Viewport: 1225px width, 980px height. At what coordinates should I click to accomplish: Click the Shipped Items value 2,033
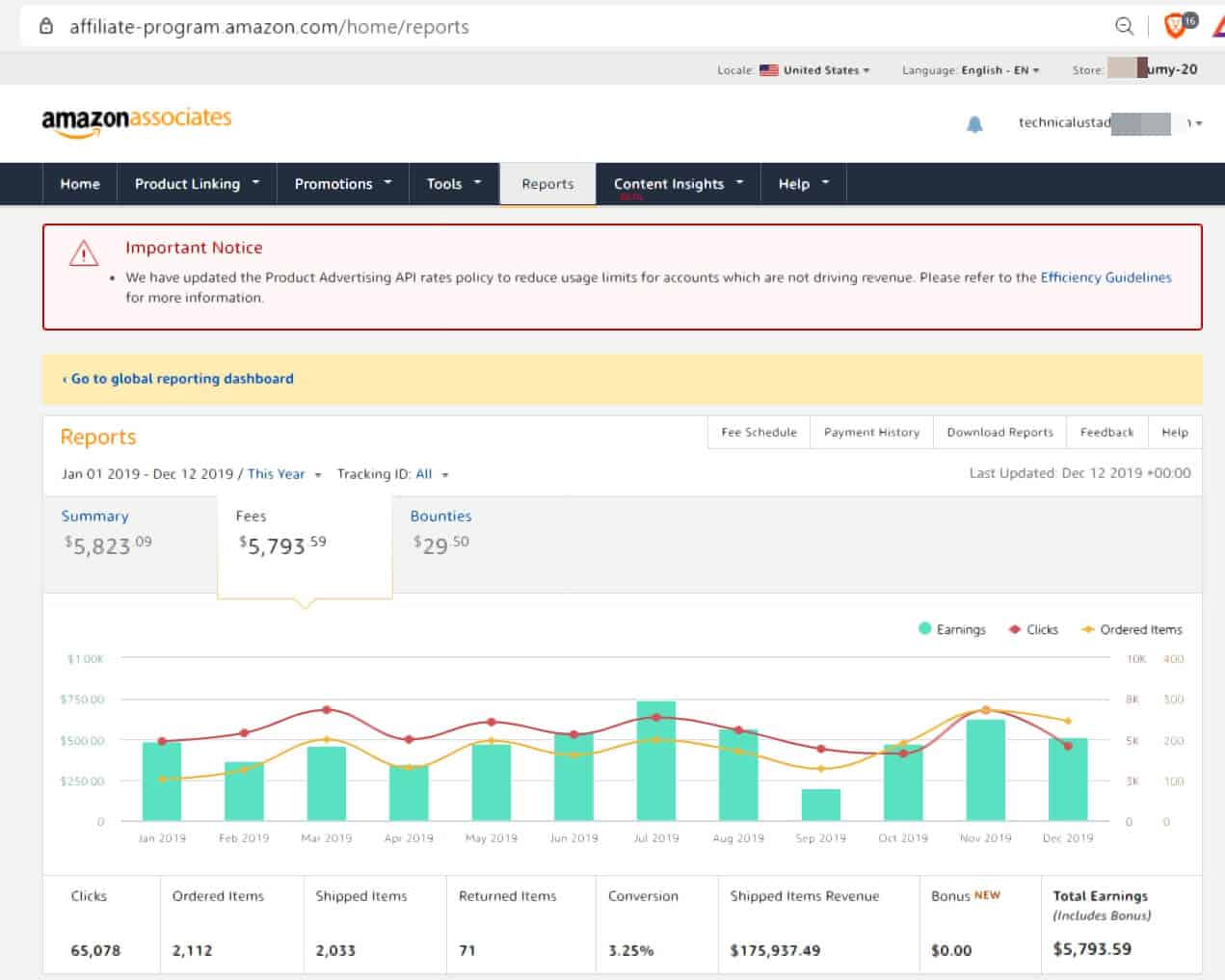(335, 950)
